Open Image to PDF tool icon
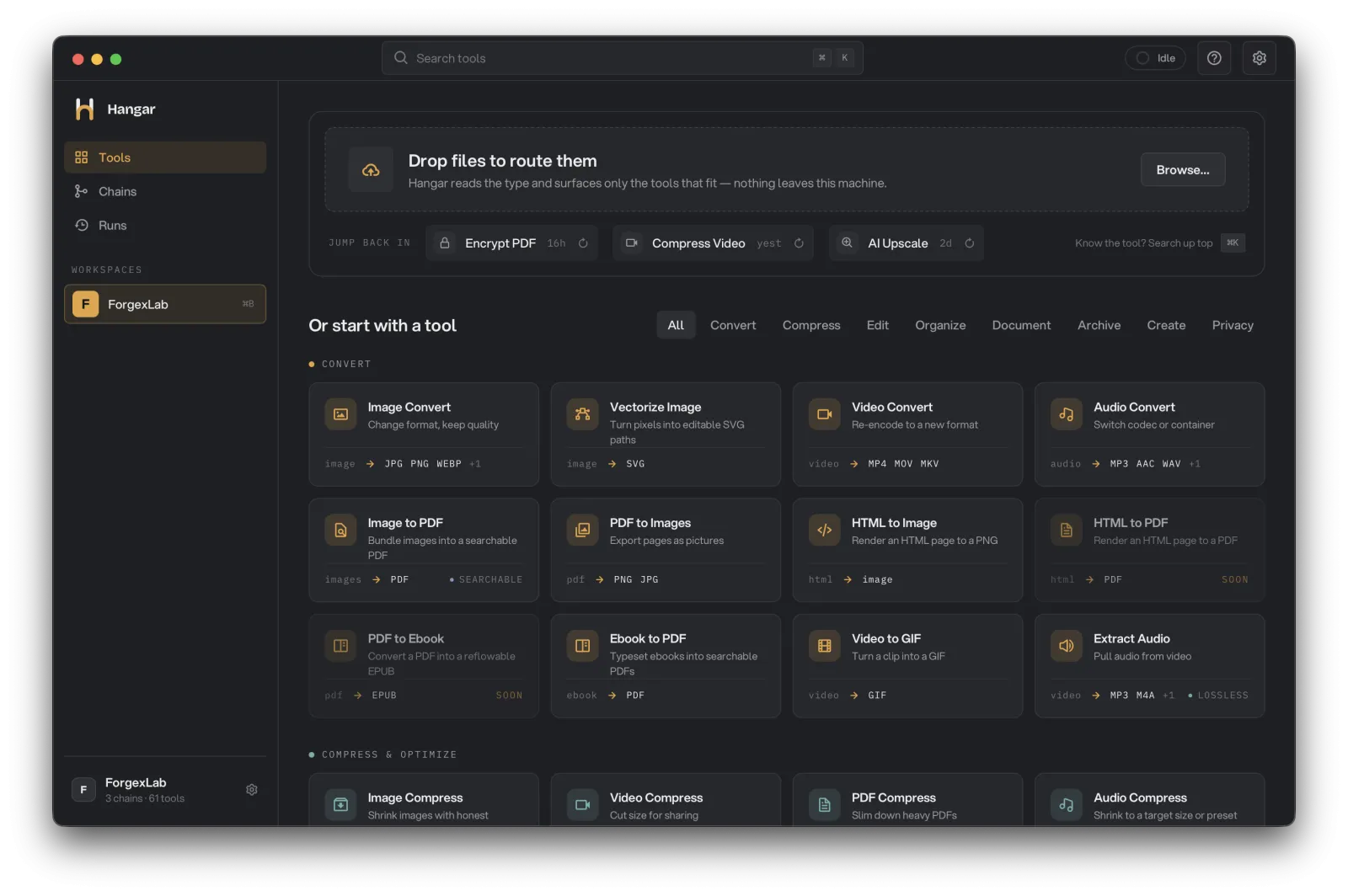1348x896 pixels. coord(340,530)
